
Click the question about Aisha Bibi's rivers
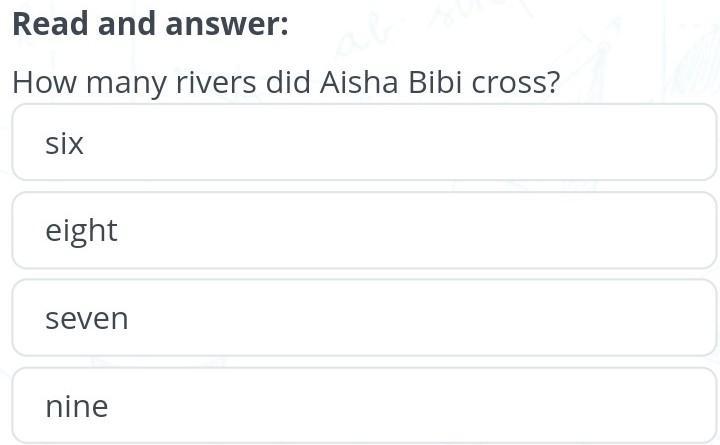click(286, 82)
